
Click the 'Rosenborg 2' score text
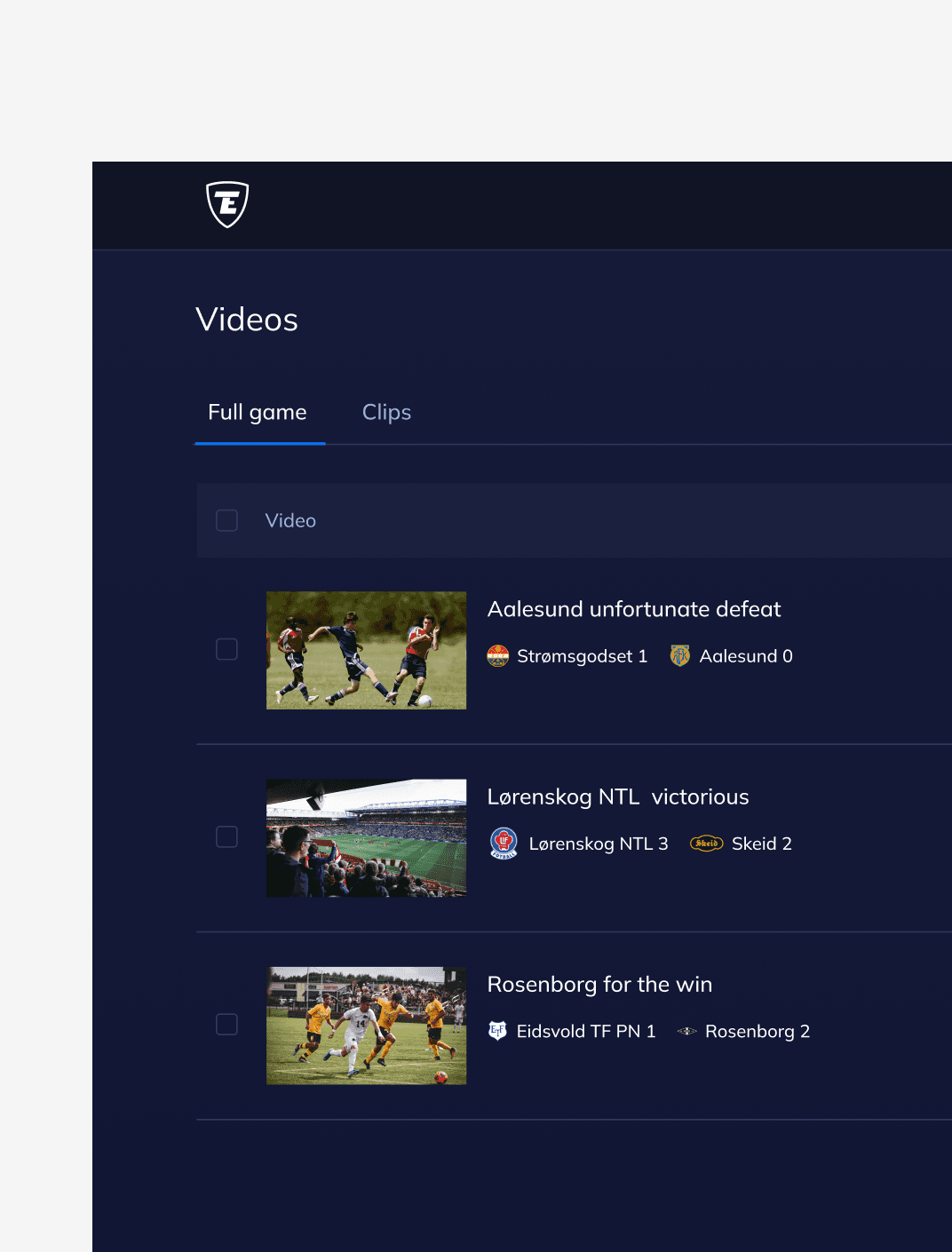[x=758, y=1031]
